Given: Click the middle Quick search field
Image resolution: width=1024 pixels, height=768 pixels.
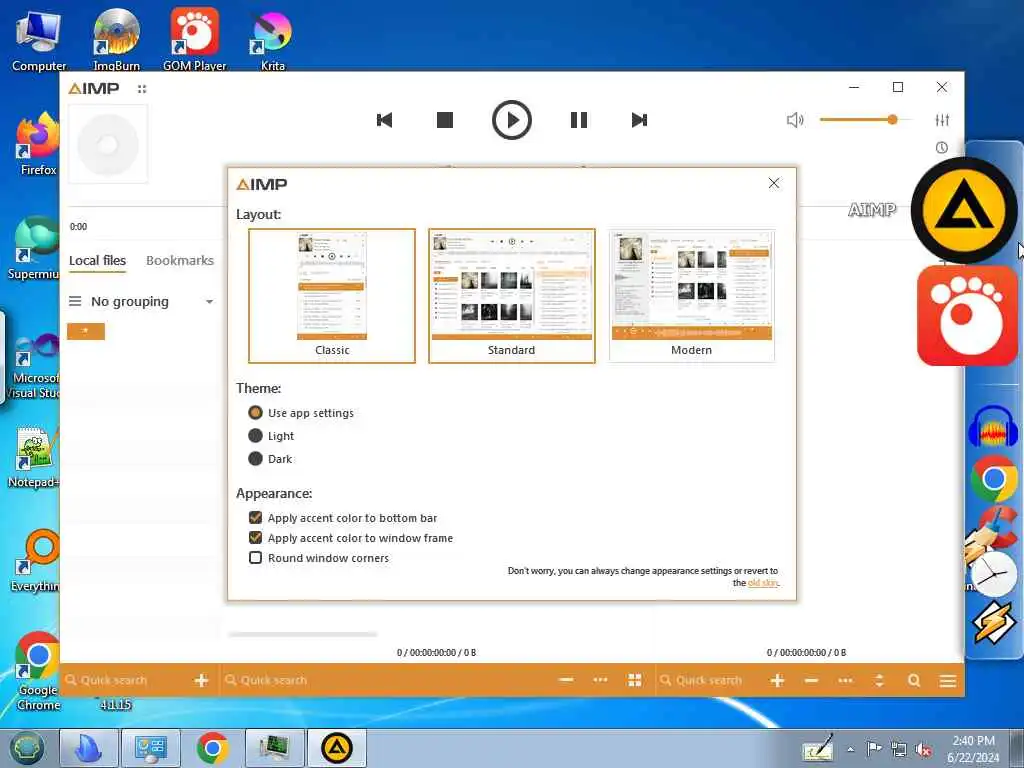Looking at the screenshot, I should point(385,680).
